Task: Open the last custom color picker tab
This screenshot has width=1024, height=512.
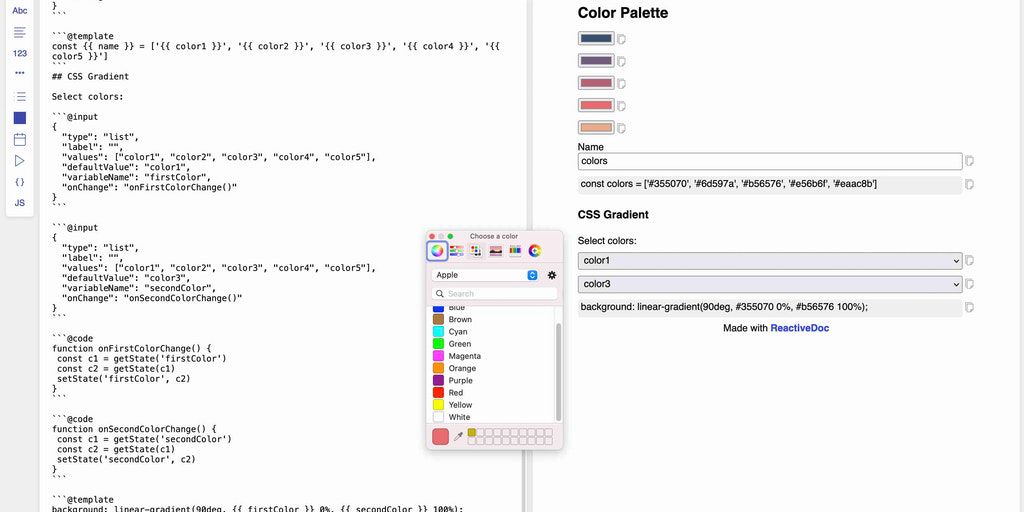Action: (535, 251)
